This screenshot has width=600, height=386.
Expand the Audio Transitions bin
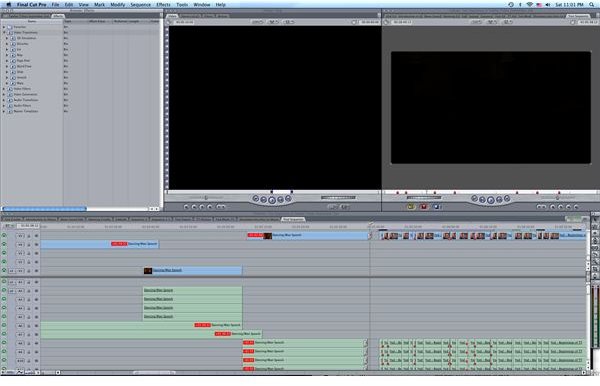pos(4,100)
